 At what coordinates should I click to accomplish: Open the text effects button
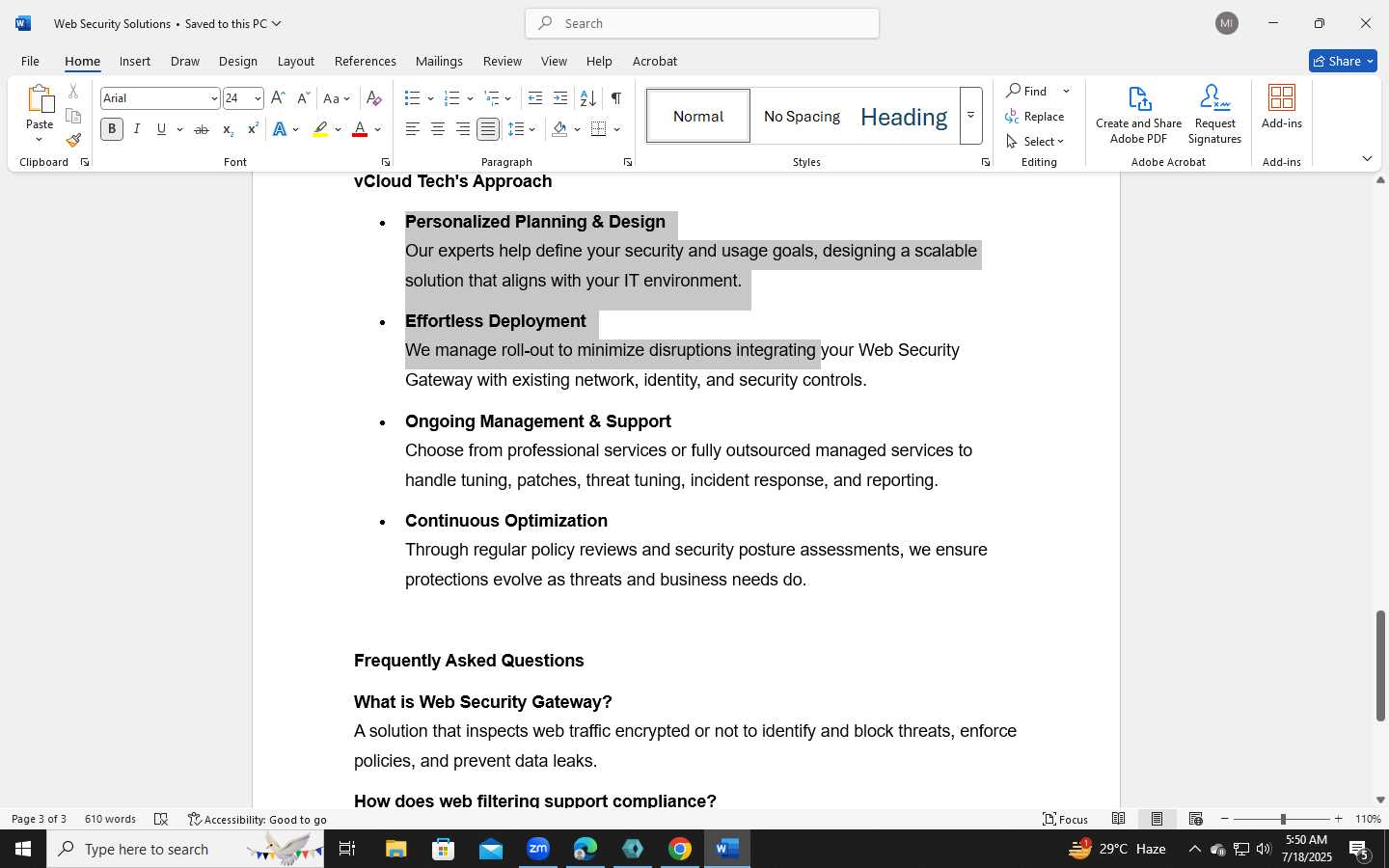[x=280, y=129]
